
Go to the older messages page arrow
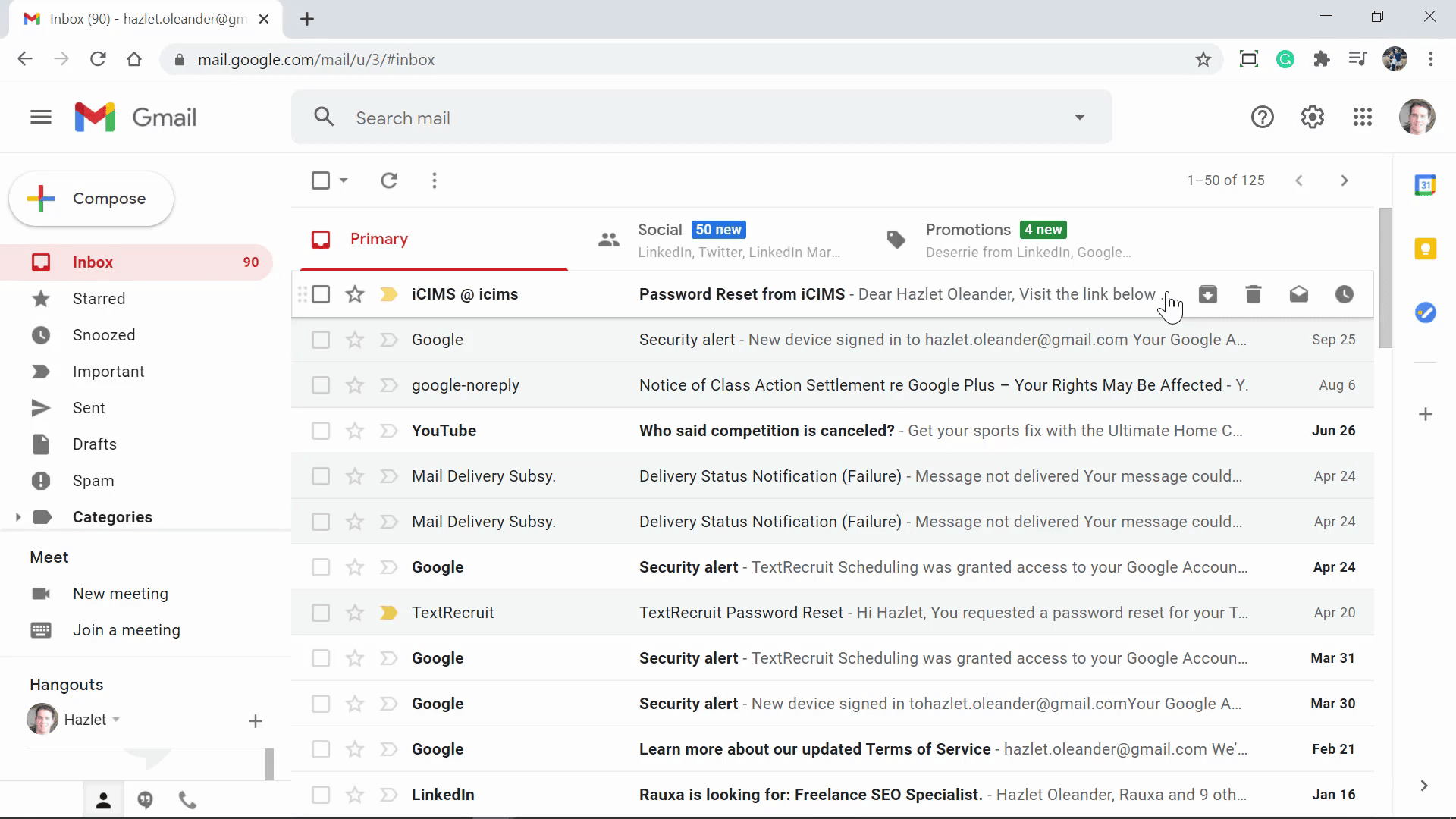tap(1345, 180)
